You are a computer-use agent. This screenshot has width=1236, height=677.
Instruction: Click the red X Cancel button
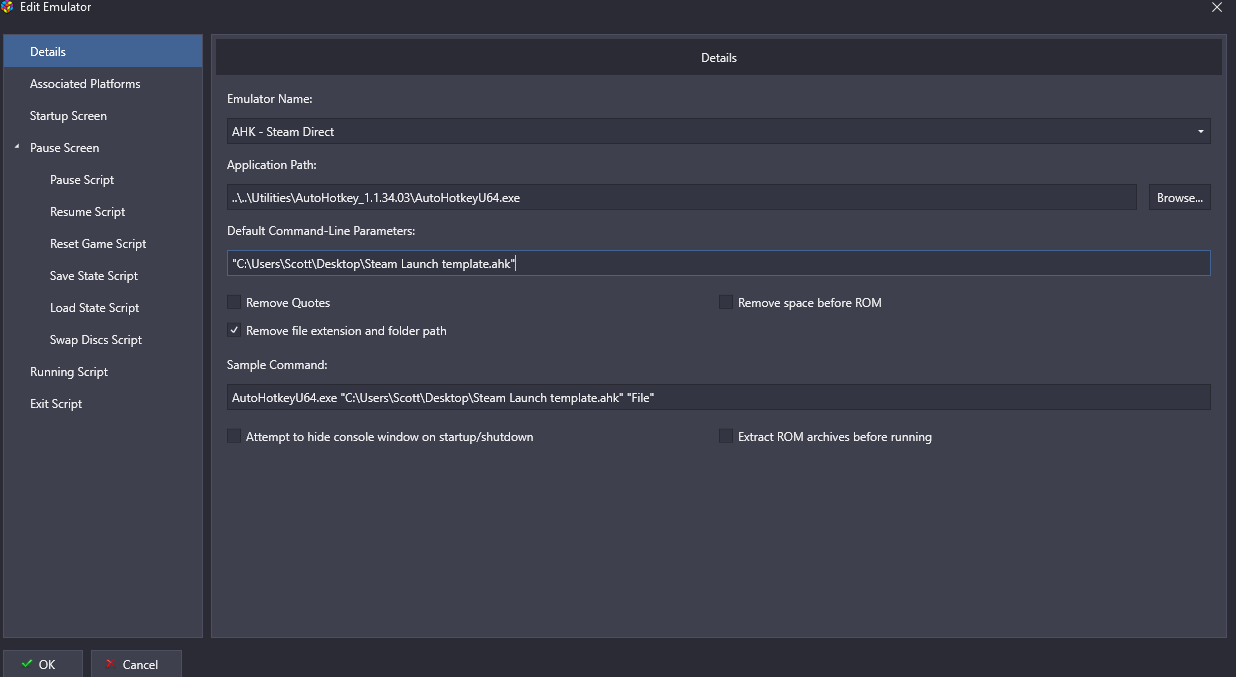point(136,664)
